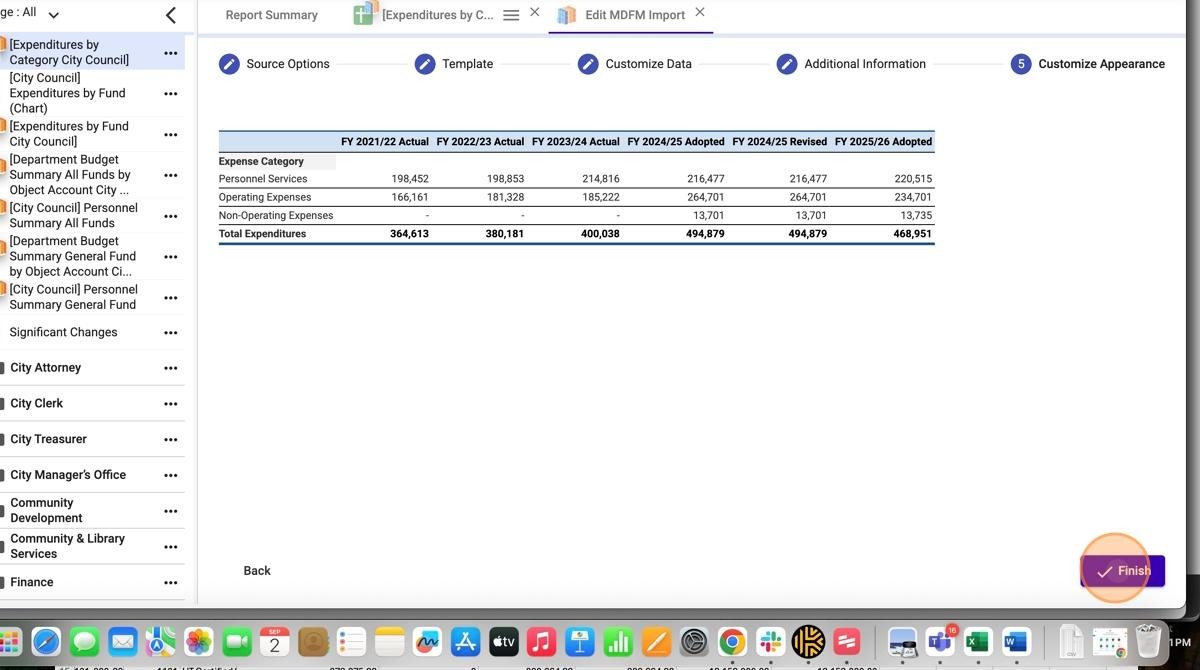
Task: Close the [Expenditures by C... tab
Action: 534,13
